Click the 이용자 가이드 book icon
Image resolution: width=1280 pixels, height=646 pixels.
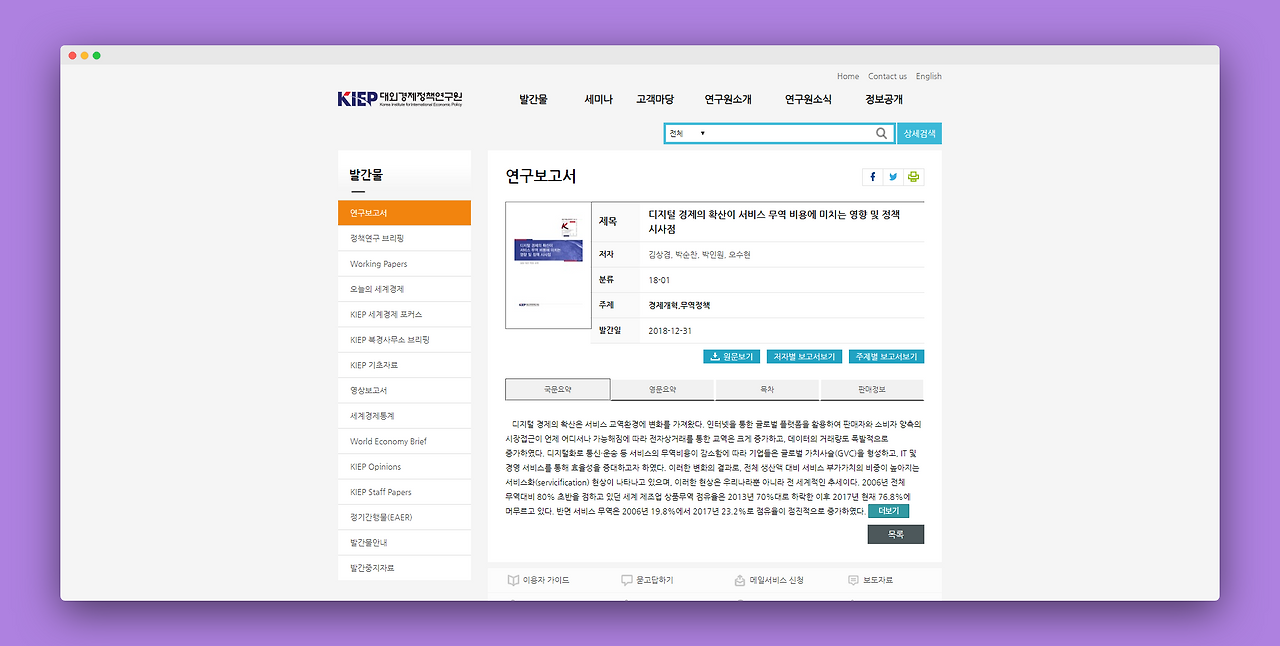click(513, 580)
